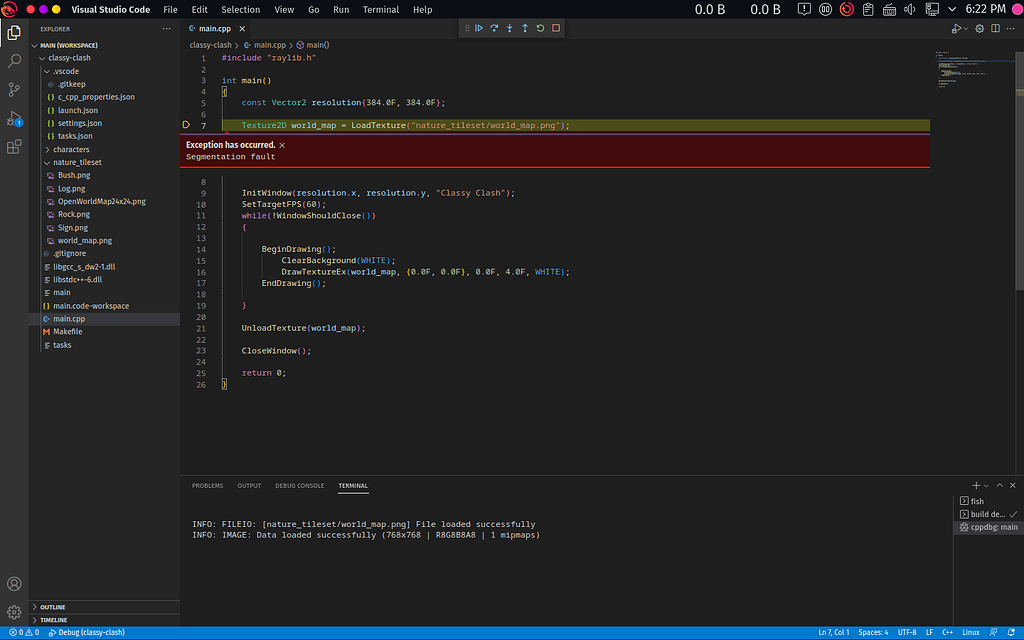This screenshot has width=1024, height=640.
Task: Maximize the terminal panel with the chevron
Action: point(998,485)
